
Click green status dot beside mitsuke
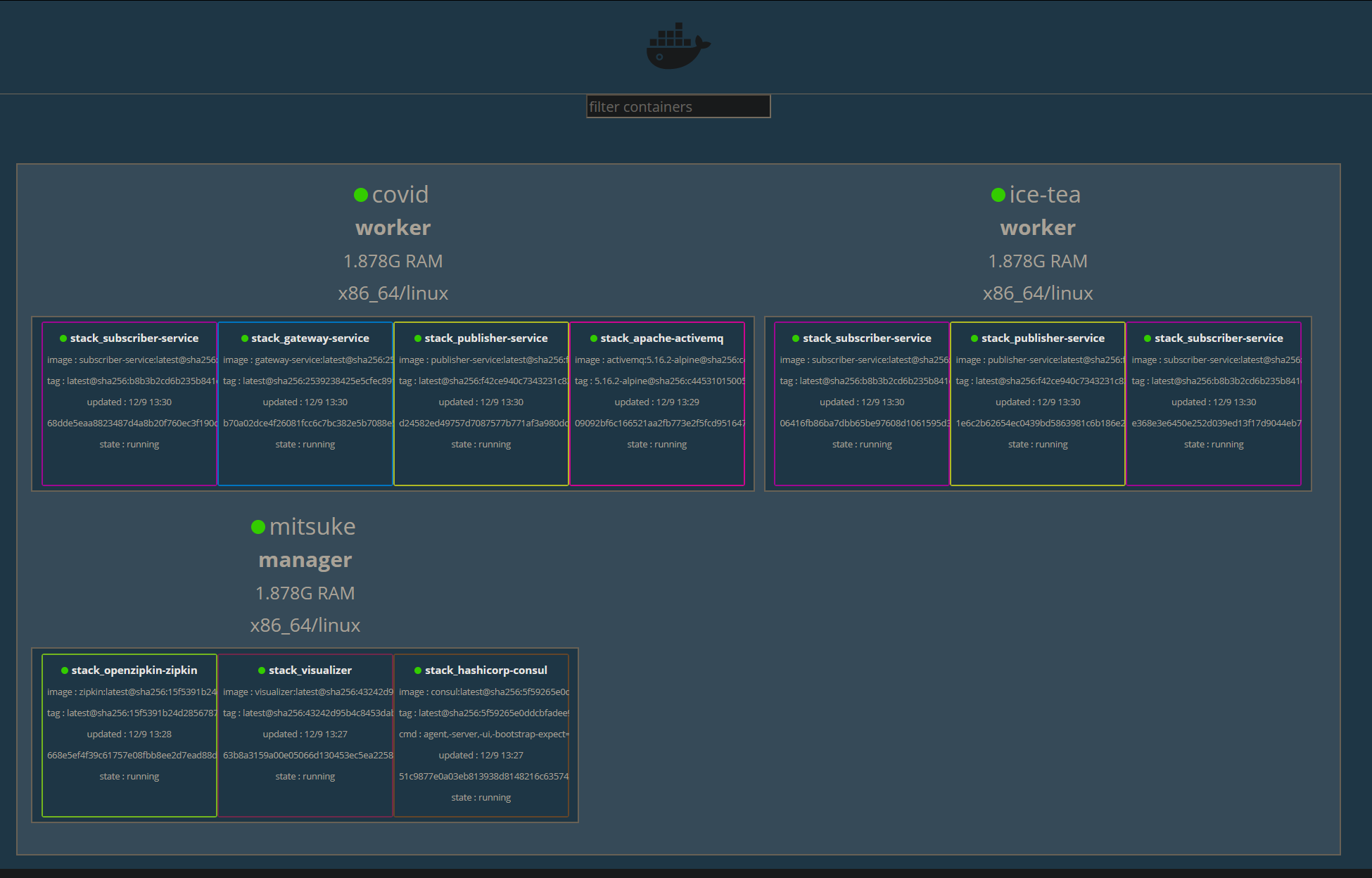pos(258,527)
